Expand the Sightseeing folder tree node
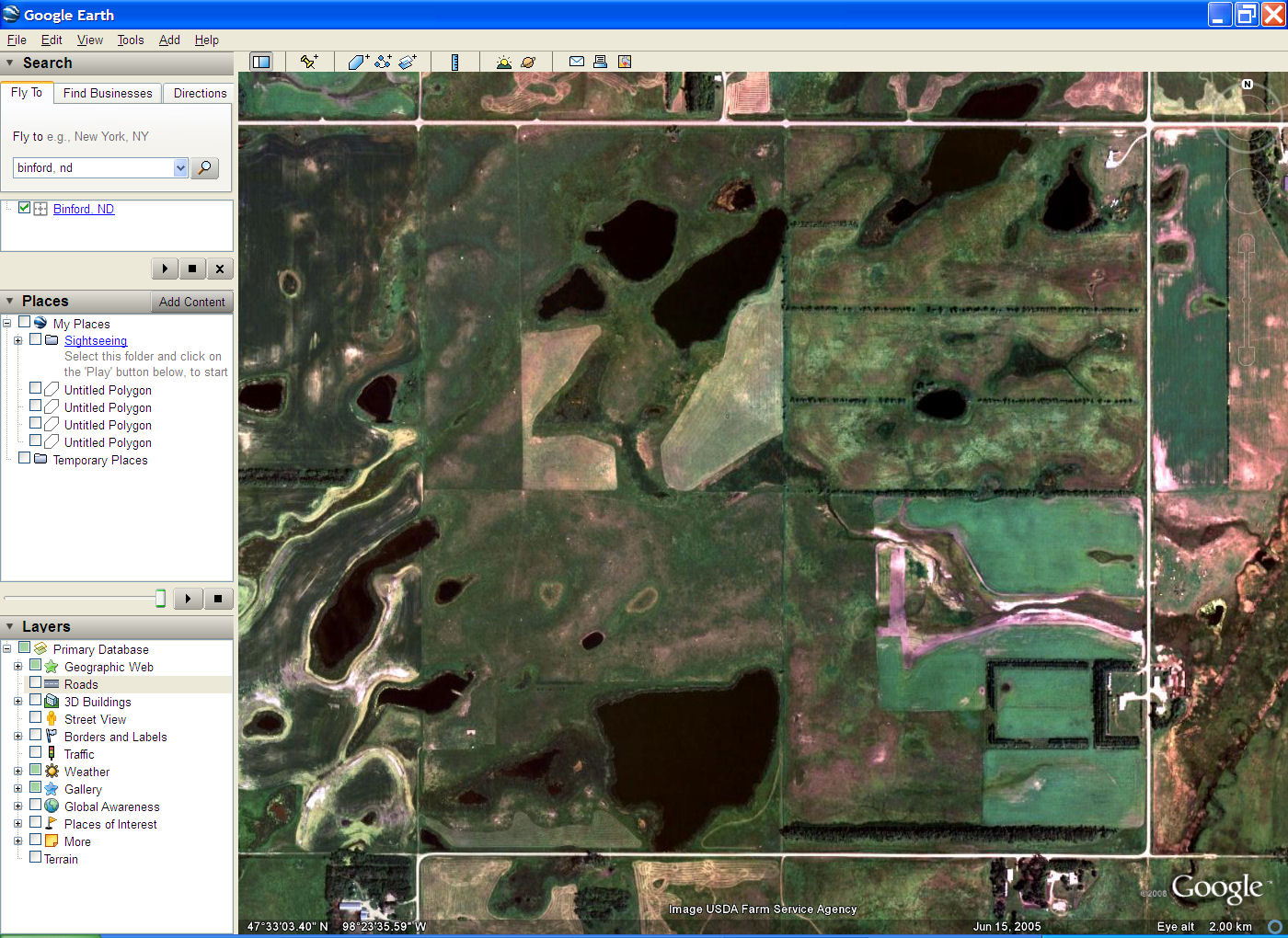The width and height of the screenshot is (1288, 938). pos(17,340)
